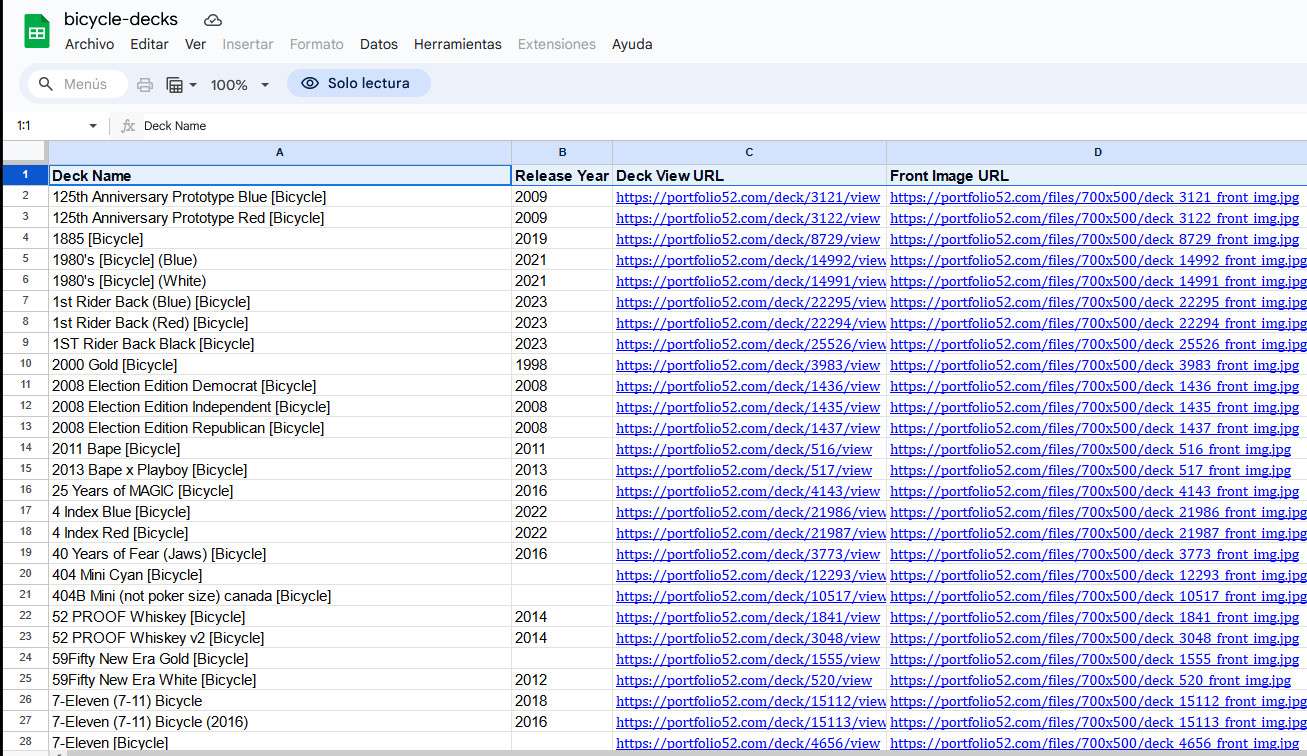Select cell 52 PROOF Whiskey v2 [Bicycle]

coord(280,638)
